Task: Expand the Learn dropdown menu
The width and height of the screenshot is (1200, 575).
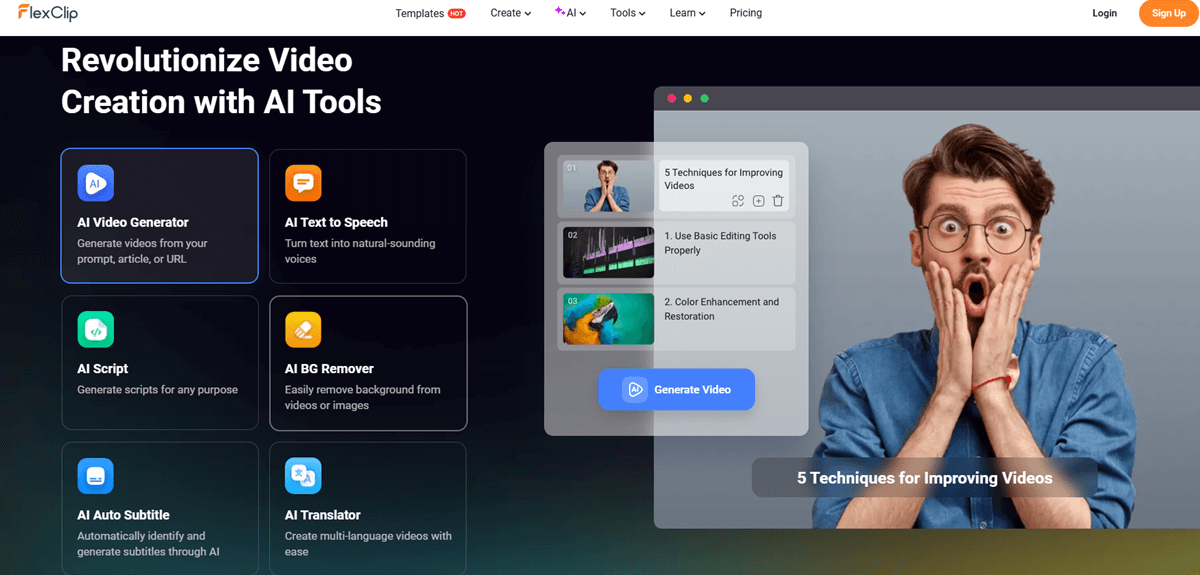Action: coord(688,13)
